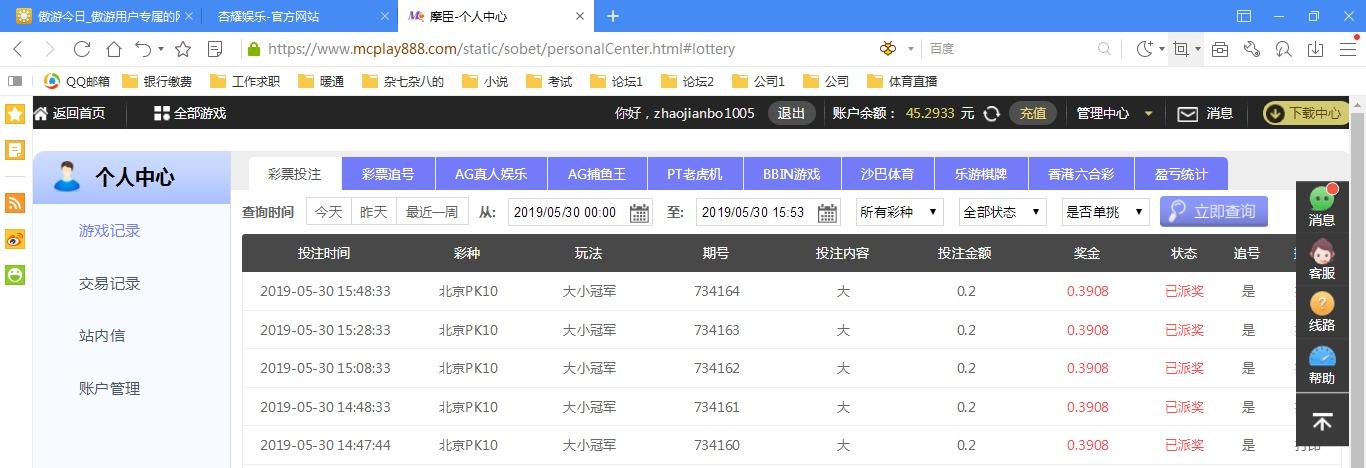
Task: Open 全部游戏 menu
Action: click(190, 113)
